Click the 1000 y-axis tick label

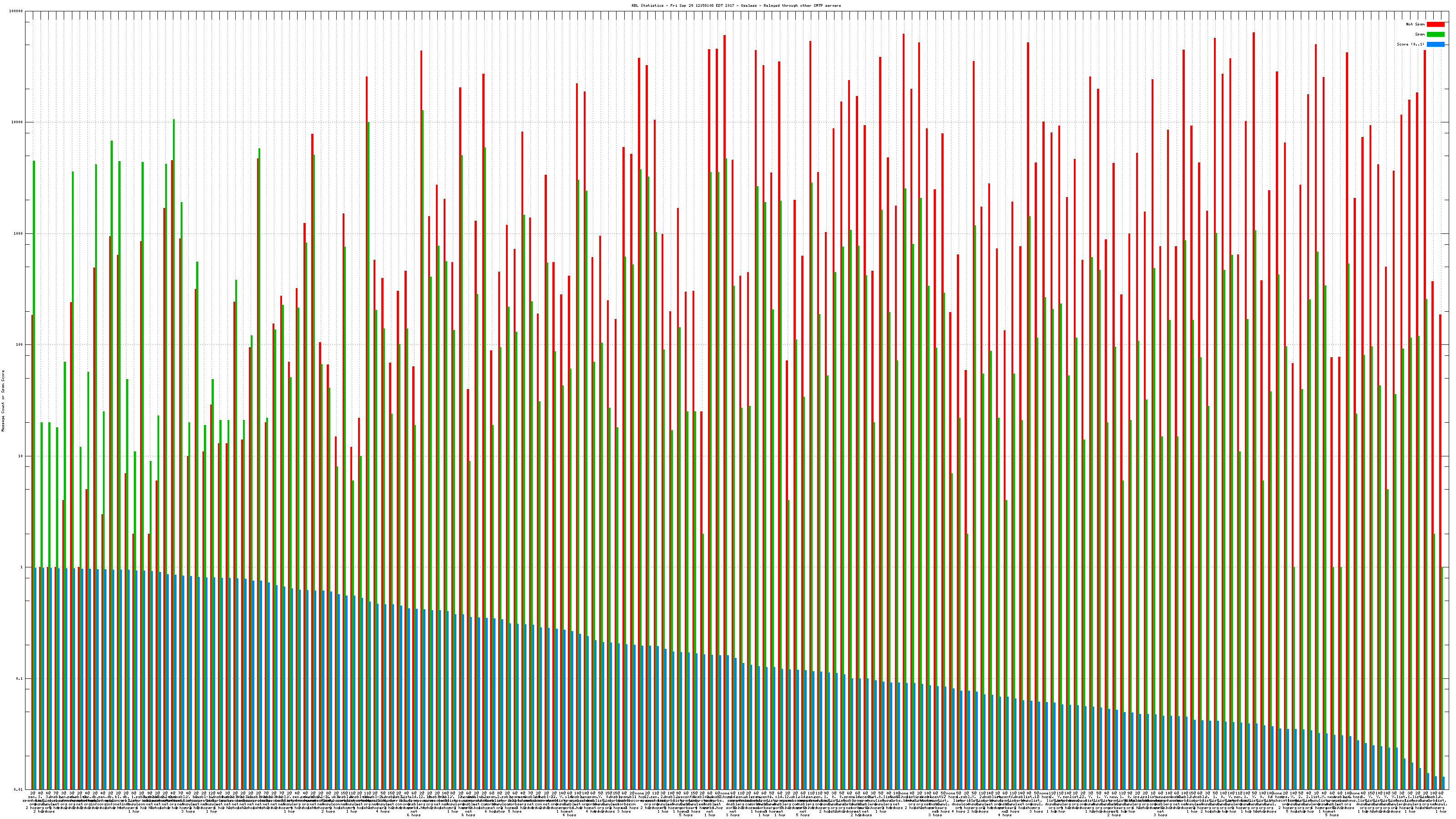pyautogui.click(x=19, y=233)
